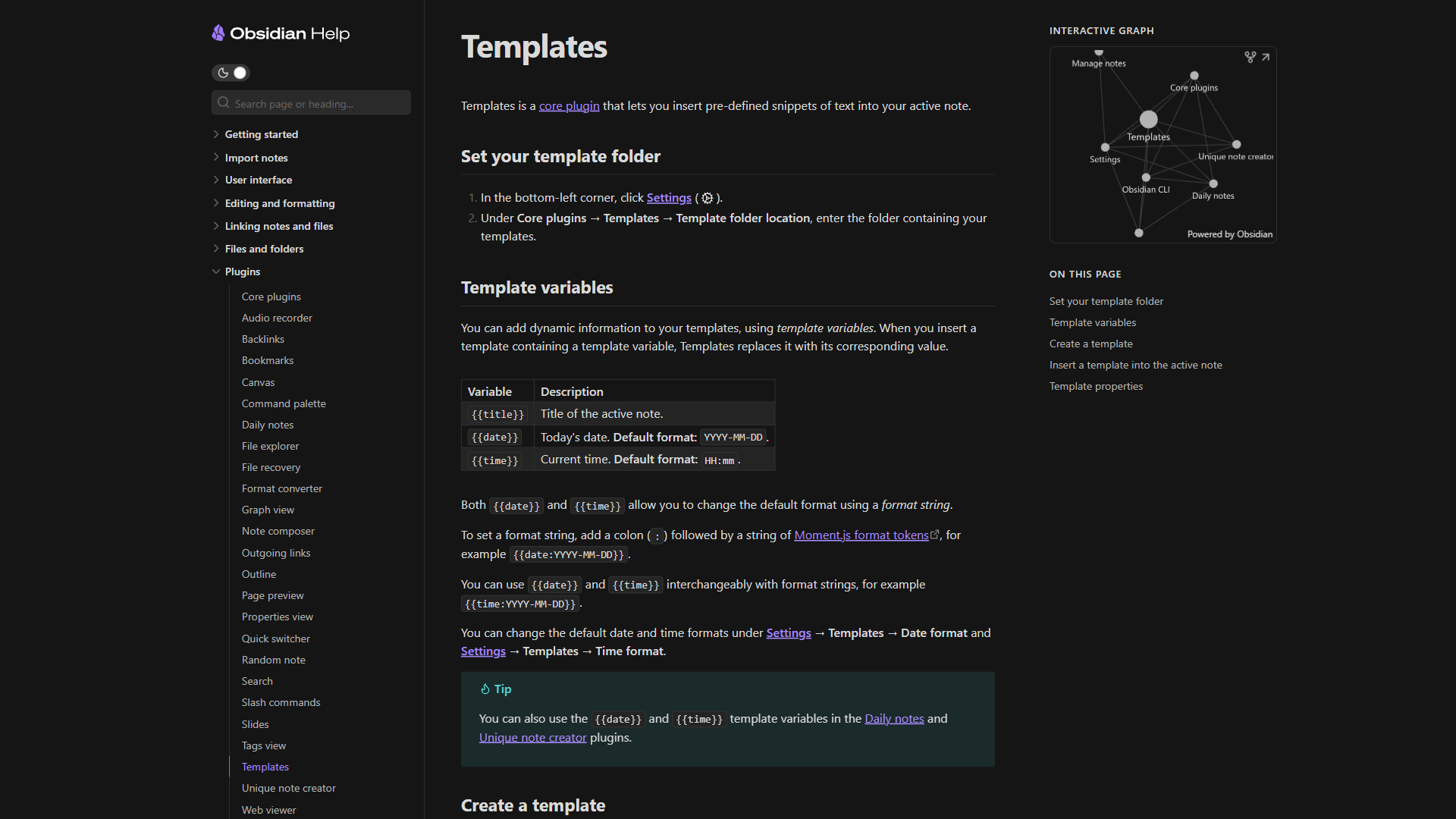The width and height of the screenshot is (1456, 819).
Task: Open Audio recorder sidebar page
Action: tap(277, 318)
